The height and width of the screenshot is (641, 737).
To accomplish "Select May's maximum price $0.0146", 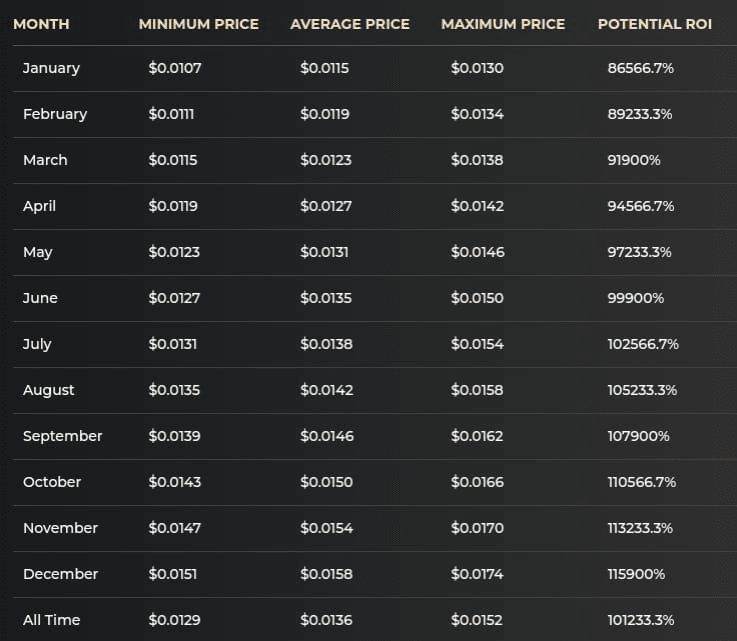I will [477, 252].
